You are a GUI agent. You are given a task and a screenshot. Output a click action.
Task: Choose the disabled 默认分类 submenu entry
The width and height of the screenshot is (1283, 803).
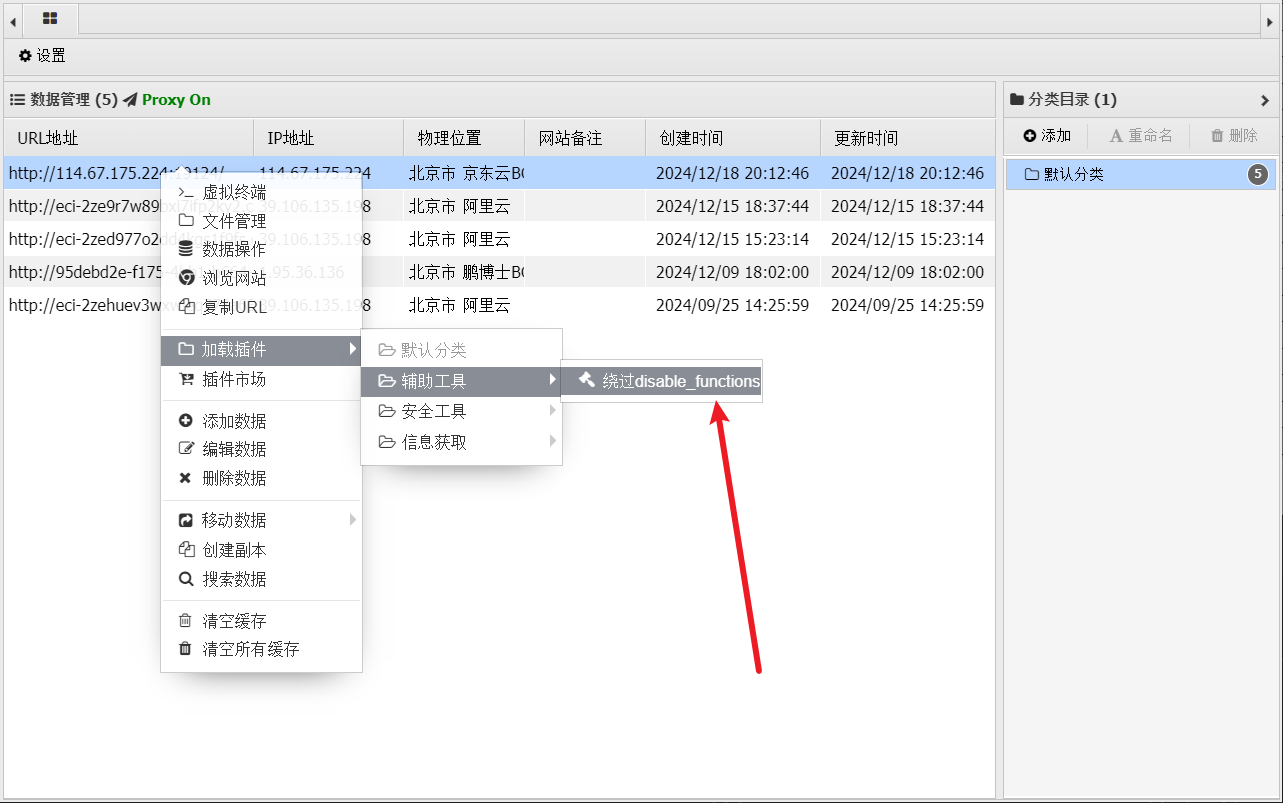[x=461, y=350]
